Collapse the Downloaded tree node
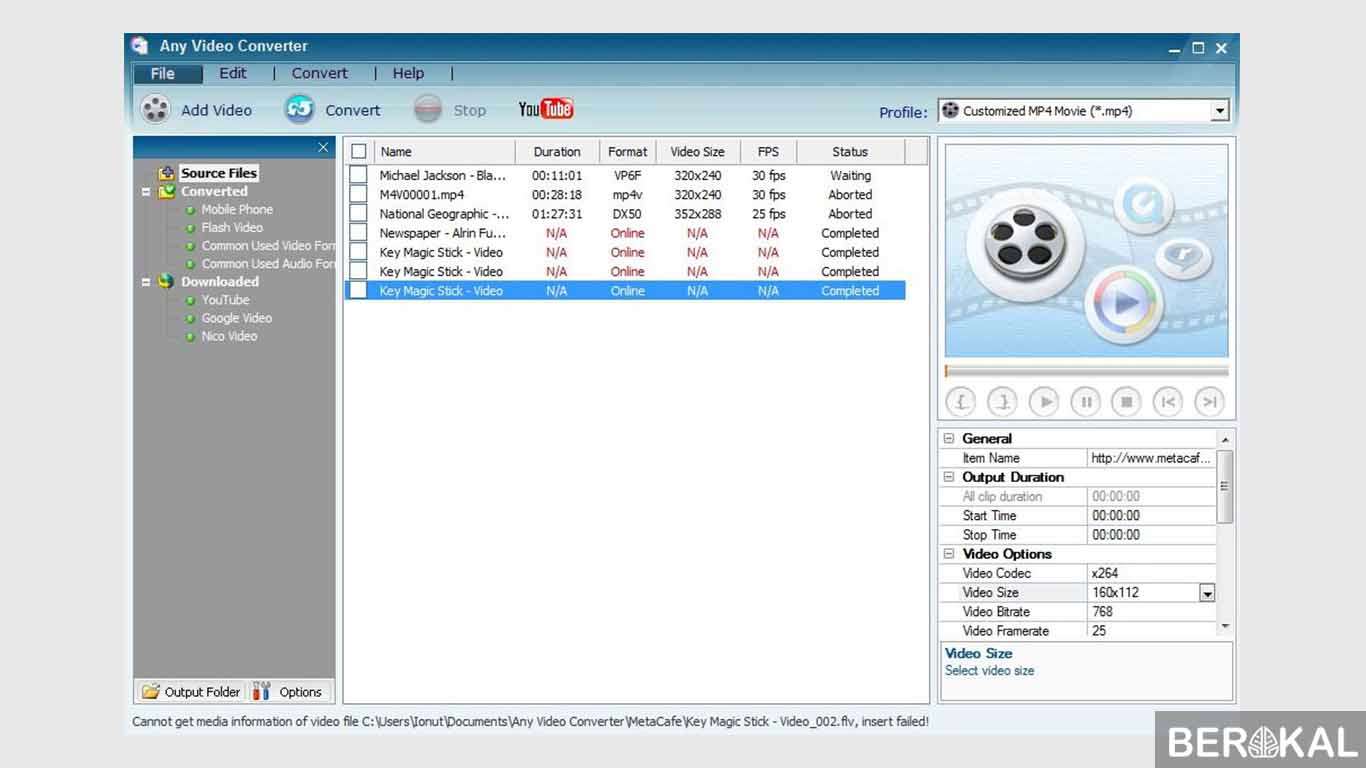This screenshot has height=768, width=1366. point(146,282)
